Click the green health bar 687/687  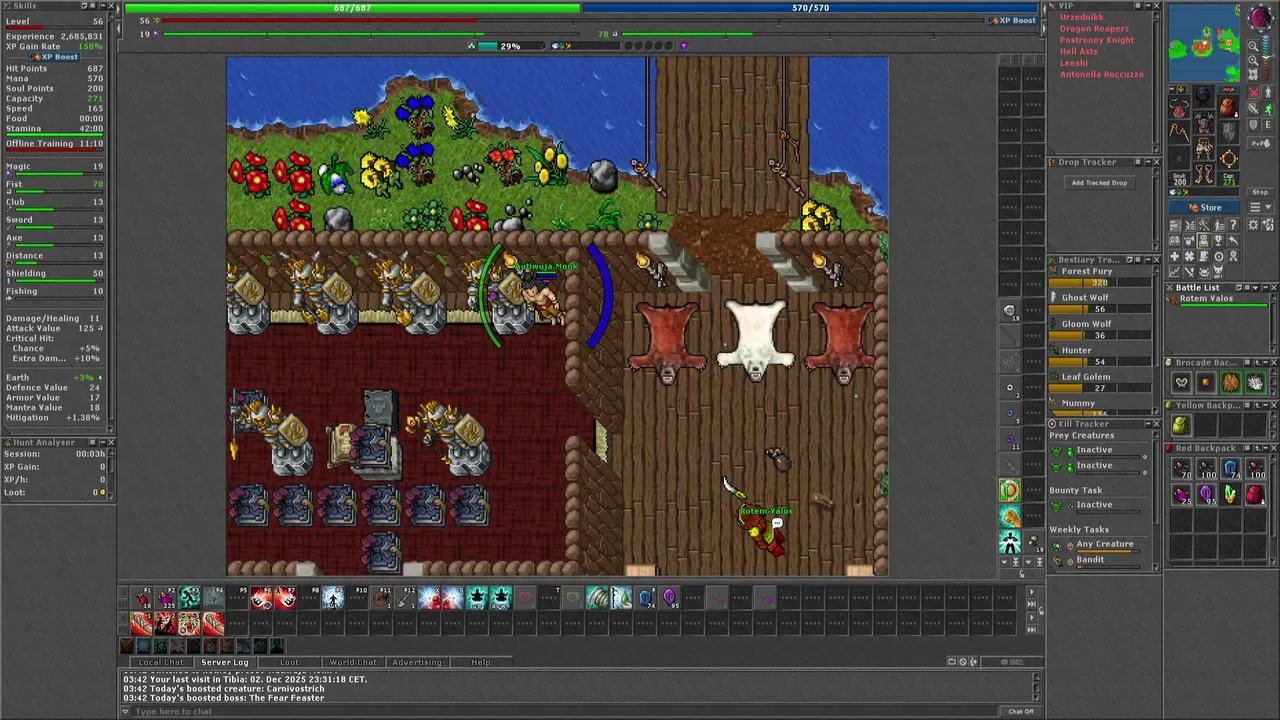[x=352, y=8]
